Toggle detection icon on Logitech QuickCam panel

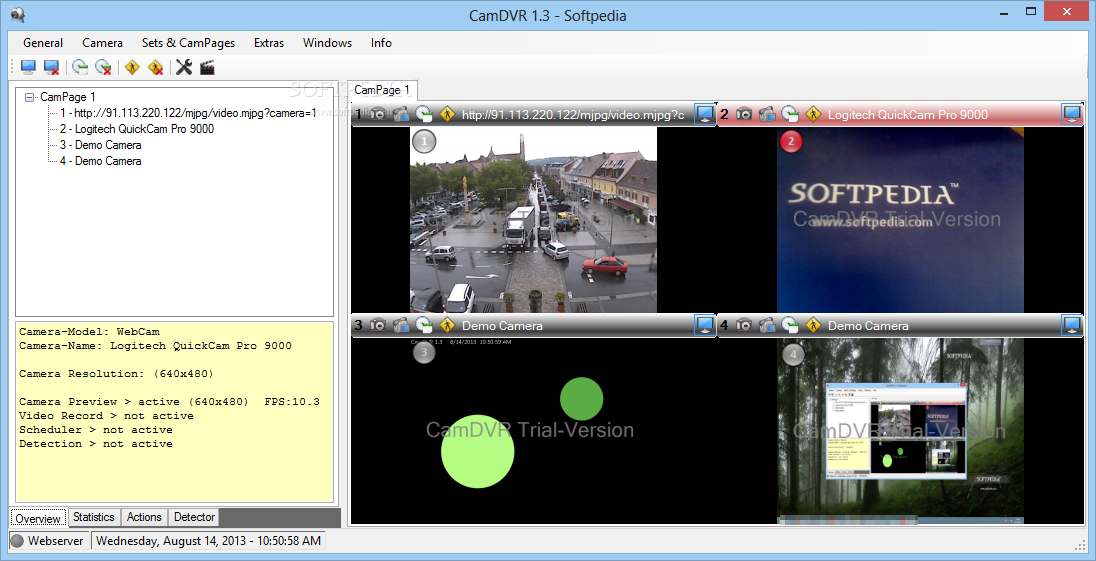click(813, 114)
